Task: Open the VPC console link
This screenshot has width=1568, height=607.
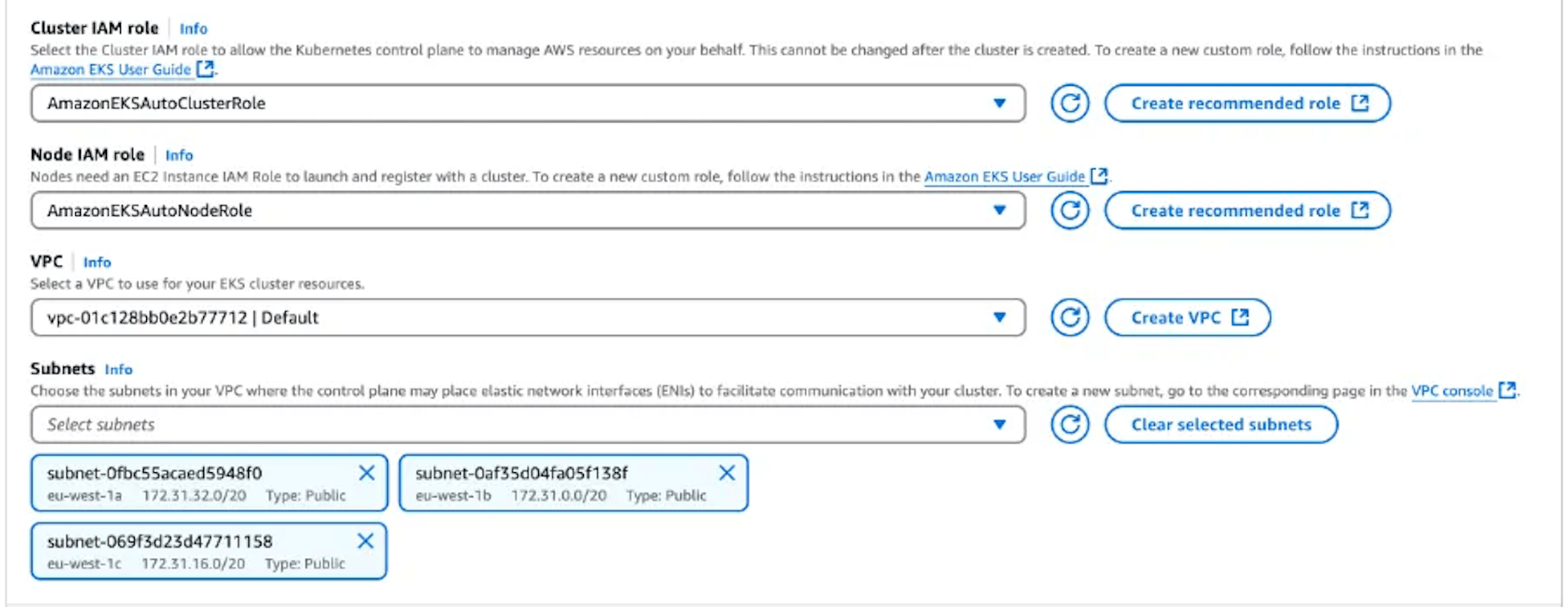Action: [1463, 391]
